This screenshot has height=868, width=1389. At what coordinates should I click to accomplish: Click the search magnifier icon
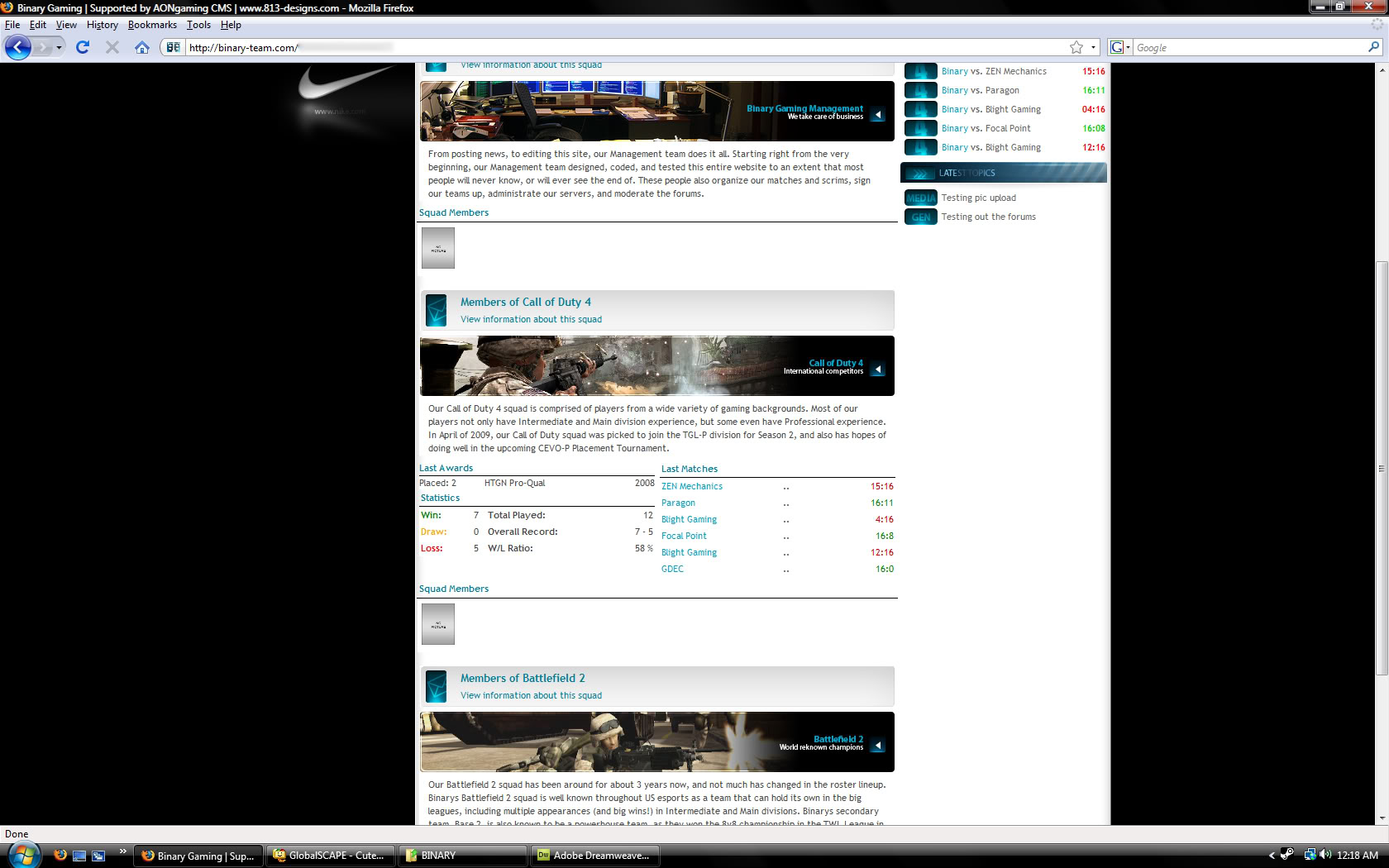point(1373,47)
